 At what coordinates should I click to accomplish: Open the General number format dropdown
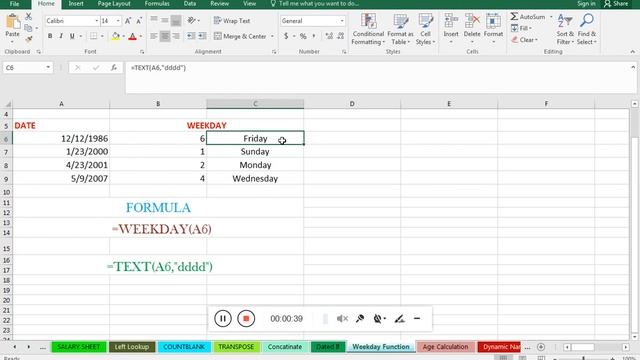[x=342, y=21]
